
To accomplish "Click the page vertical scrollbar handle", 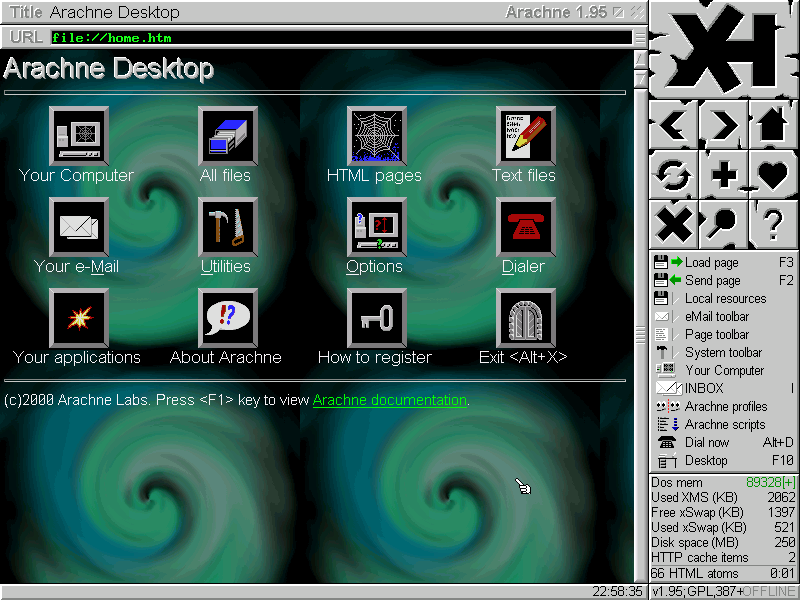I will pyautogui.click(x=640, y=335).
